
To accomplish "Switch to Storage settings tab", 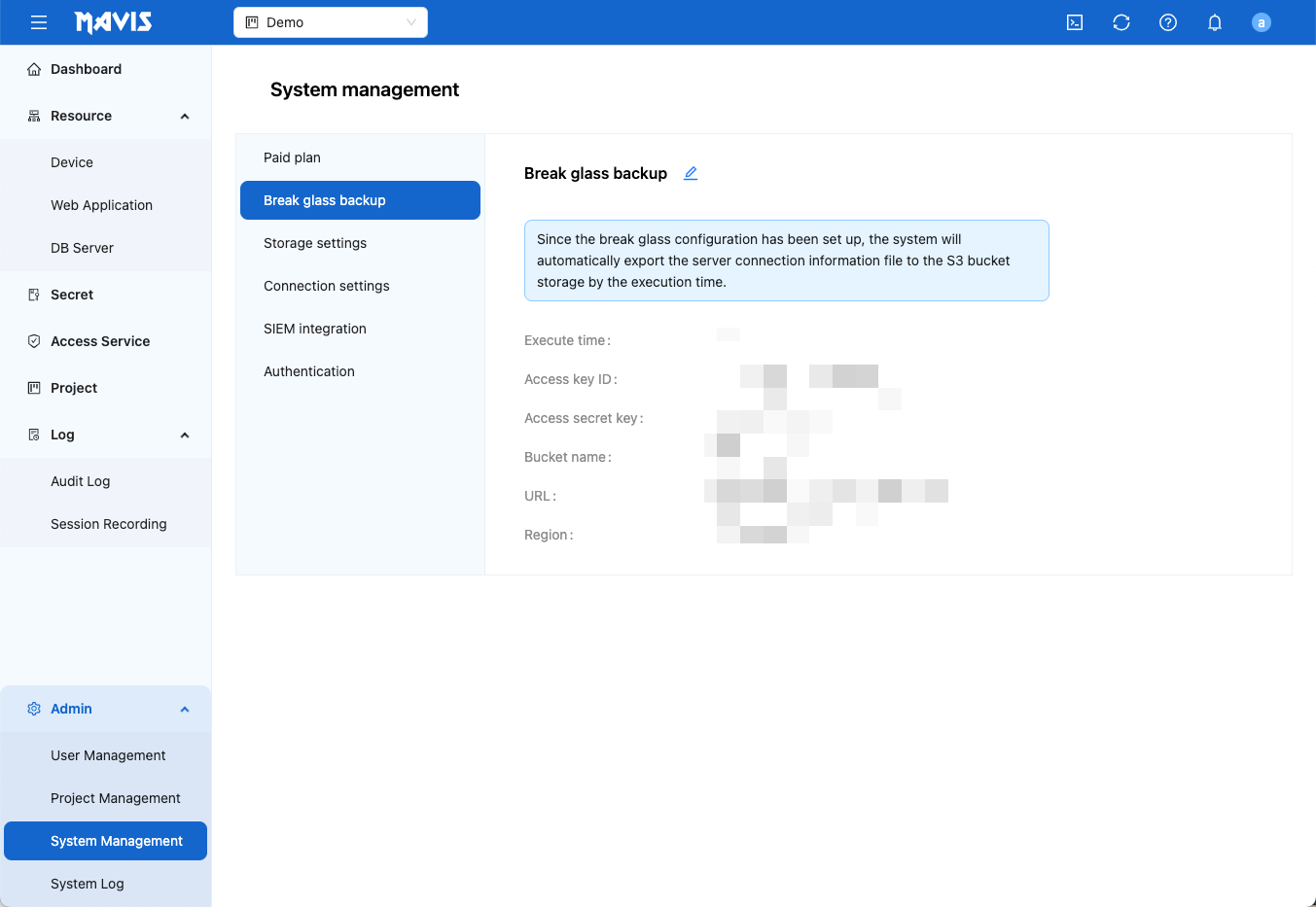I will 360,243.
